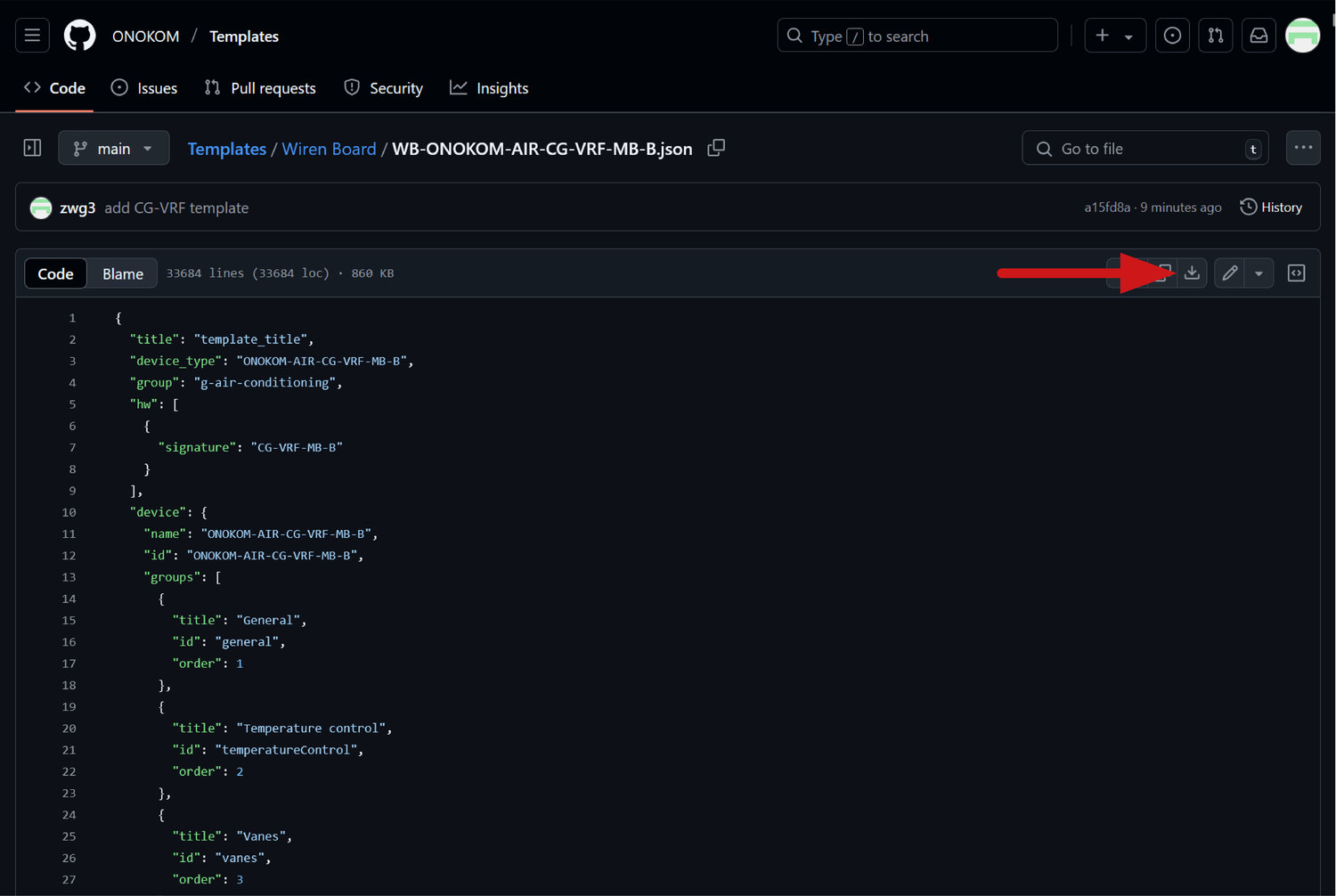Screen dimensions: 1336x896
Task: Switch to Blame view
Action: point(123,273)
